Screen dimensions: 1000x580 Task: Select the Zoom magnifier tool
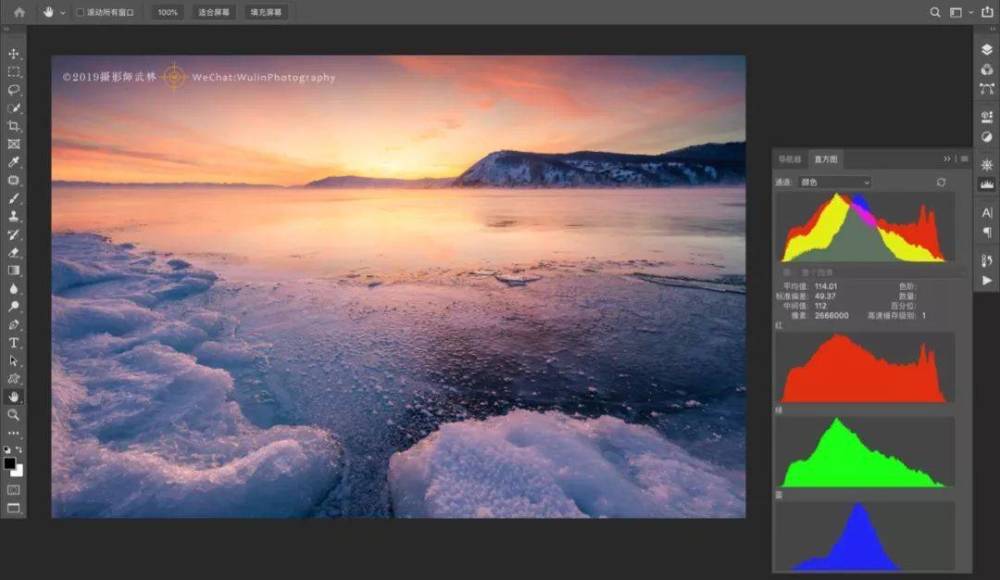(x=13, y=415)
